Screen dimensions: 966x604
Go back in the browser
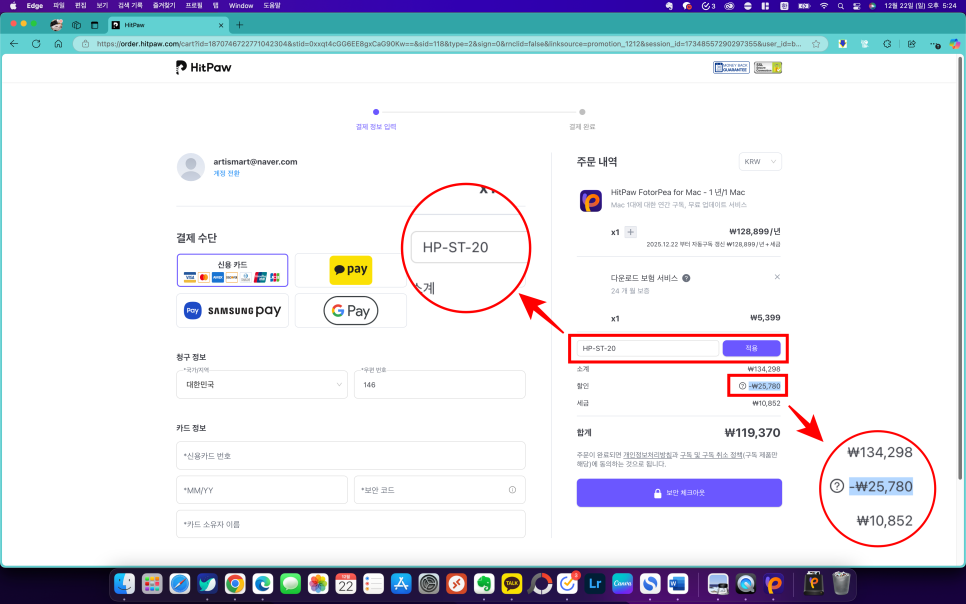point(14,44)
